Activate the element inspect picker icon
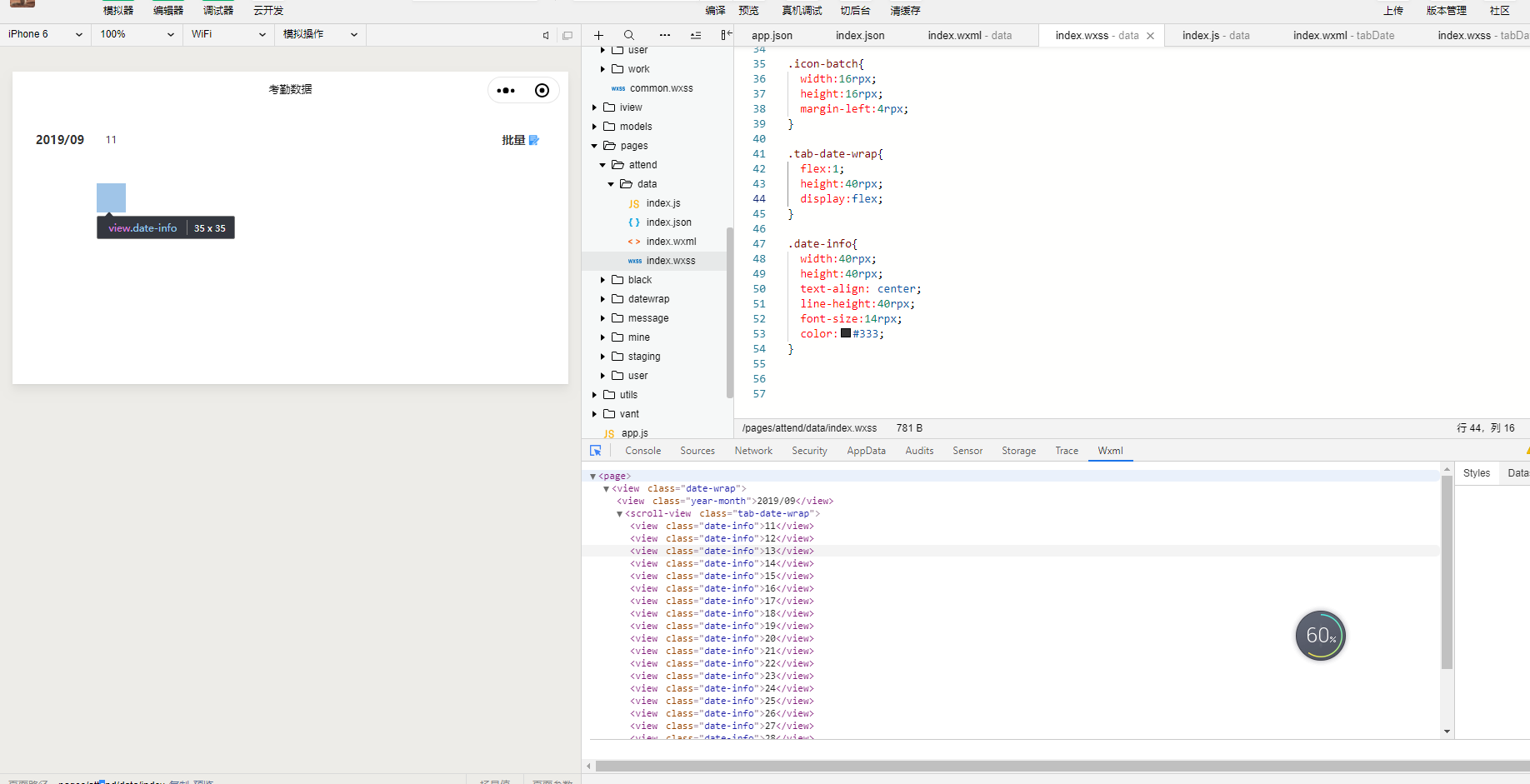Image resolution: width=1530 pixels, height=784 pixels. pos(596,451)
